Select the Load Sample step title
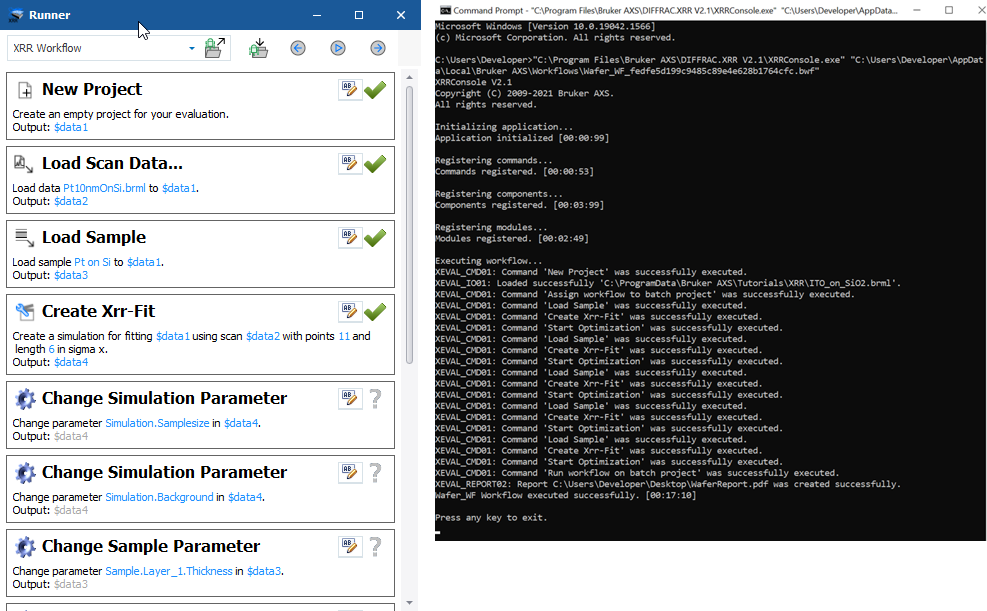The width and height of the screenshot is (987, 611). pos(94,237)
